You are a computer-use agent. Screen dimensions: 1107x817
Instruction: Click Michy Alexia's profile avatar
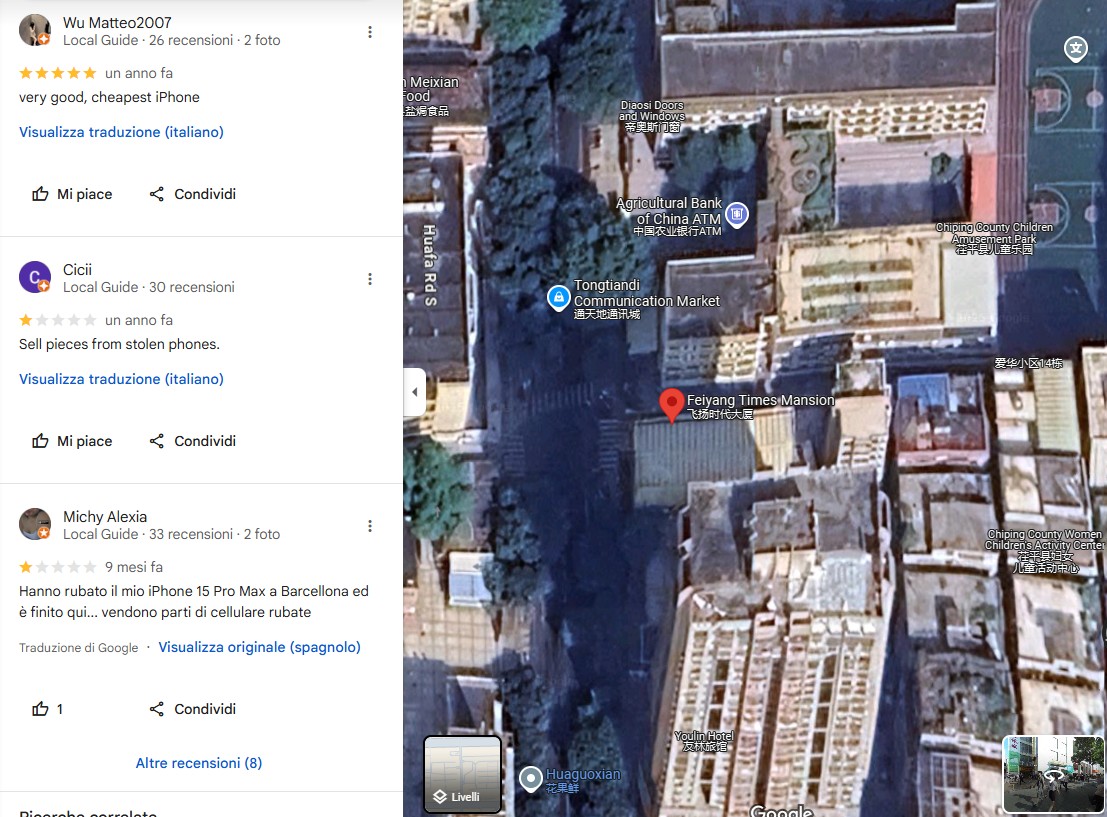35,524
